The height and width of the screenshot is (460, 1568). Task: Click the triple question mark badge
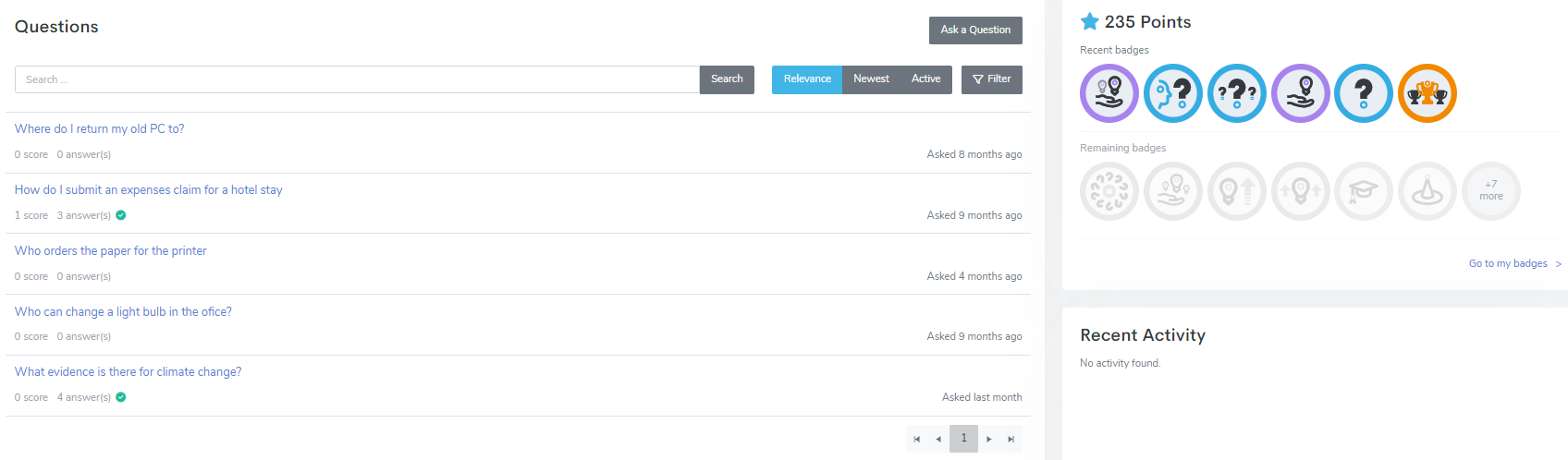[1236, 93]
